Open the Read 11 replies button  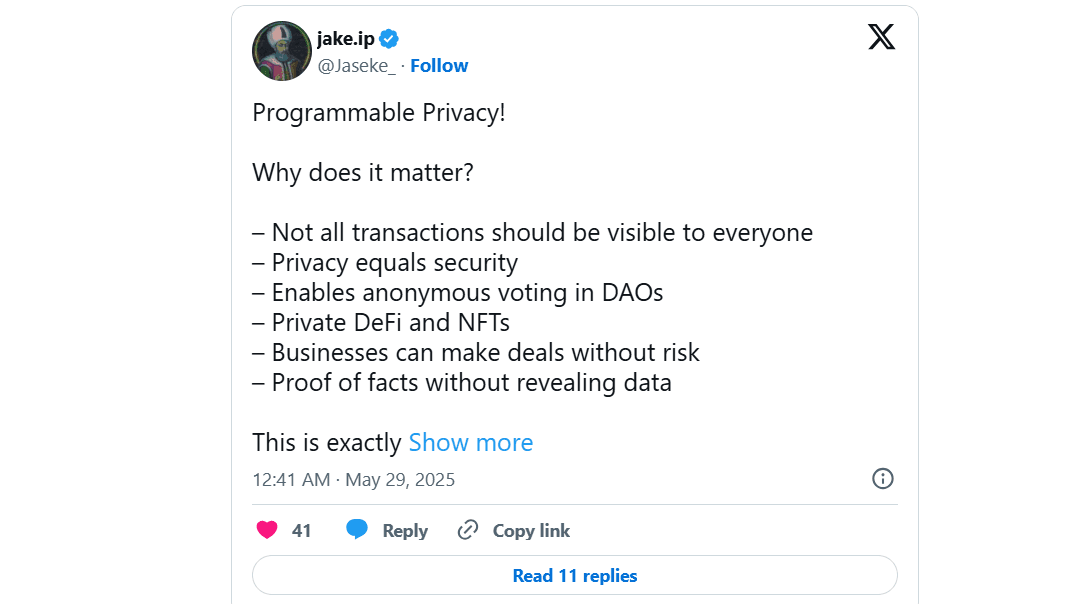[x=575, y=576]
